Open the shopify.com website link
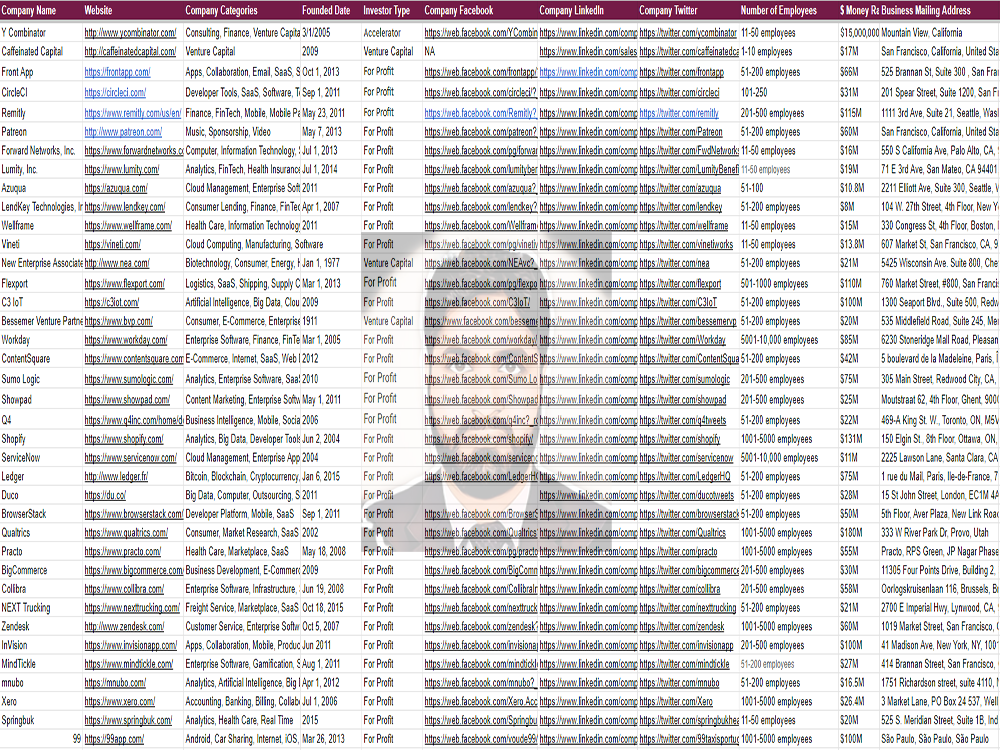Viewport: 1000px width, 750px height. [124, 439]
